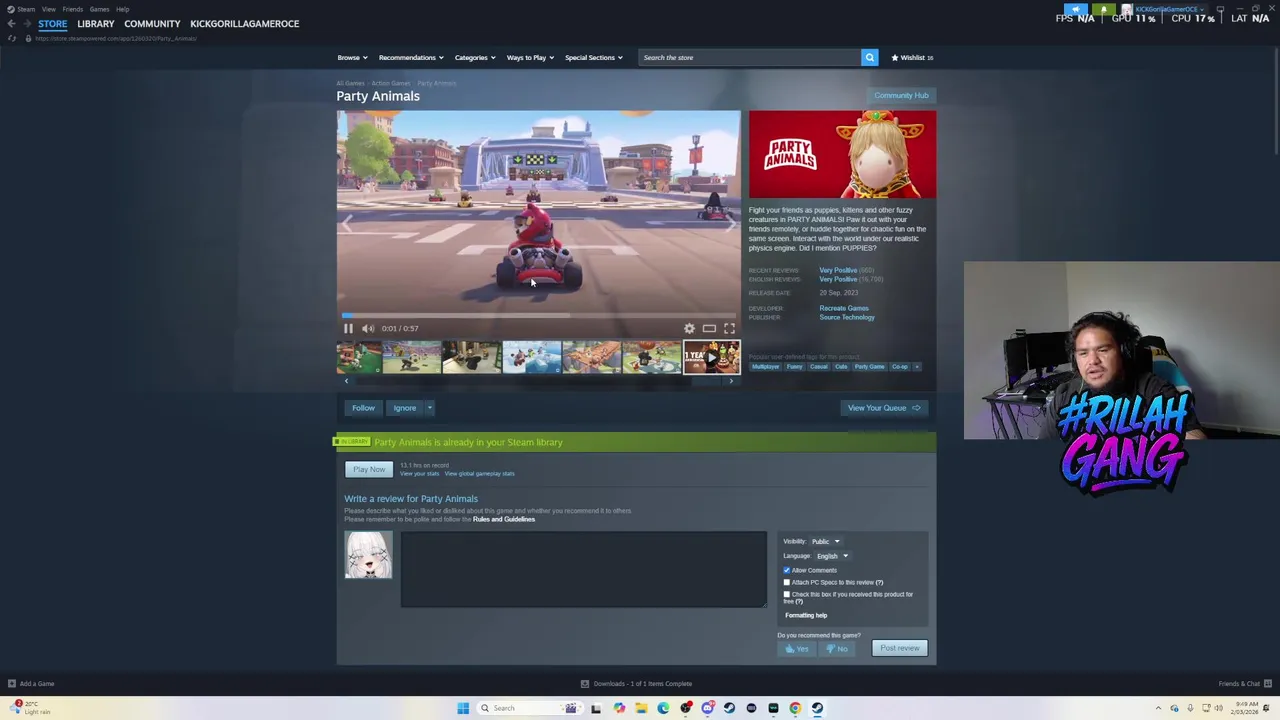This screenshot has width=1280, height=720.
Task: Uncheck the Allow Comments checkbox
Action: pos(787,570)
